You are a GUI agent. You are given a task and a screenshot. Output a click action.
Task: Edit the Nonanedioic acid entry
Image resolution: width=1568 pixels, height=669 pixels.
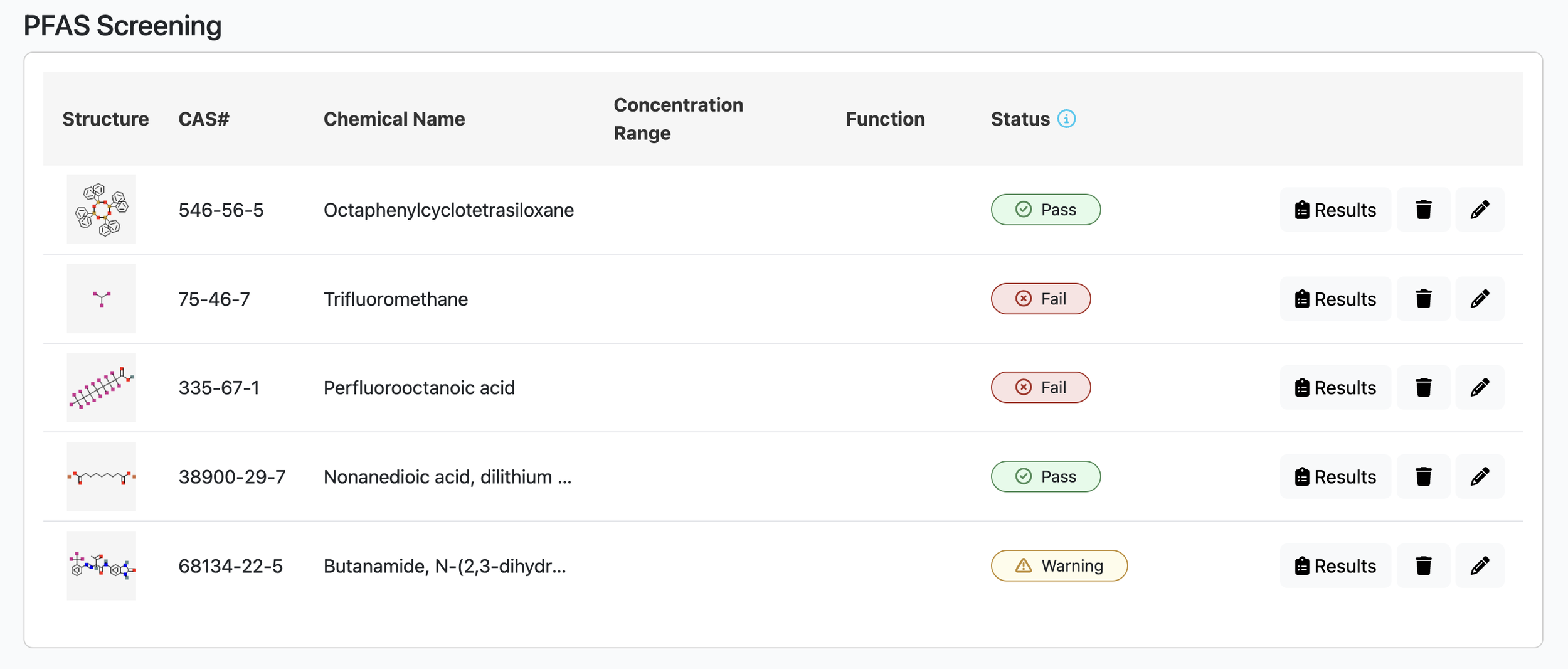[1480, 476]
